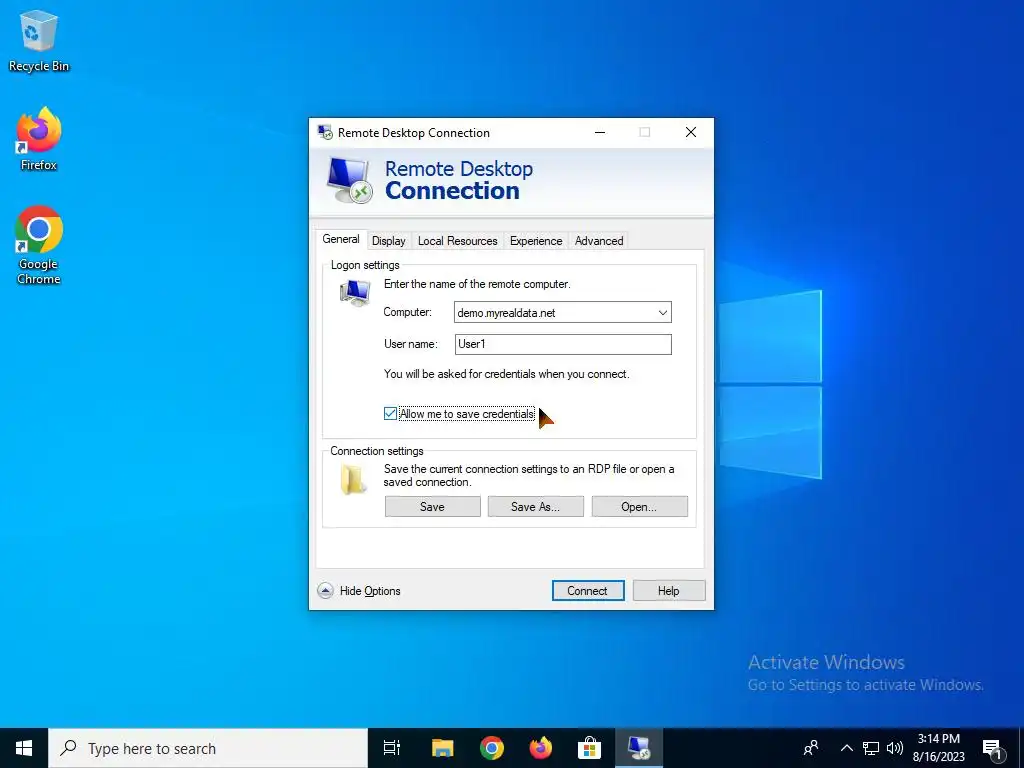Screen dimensions: 1024x768
Task: Open the Recycle Bin desktop icon
Action: (39, 40)
